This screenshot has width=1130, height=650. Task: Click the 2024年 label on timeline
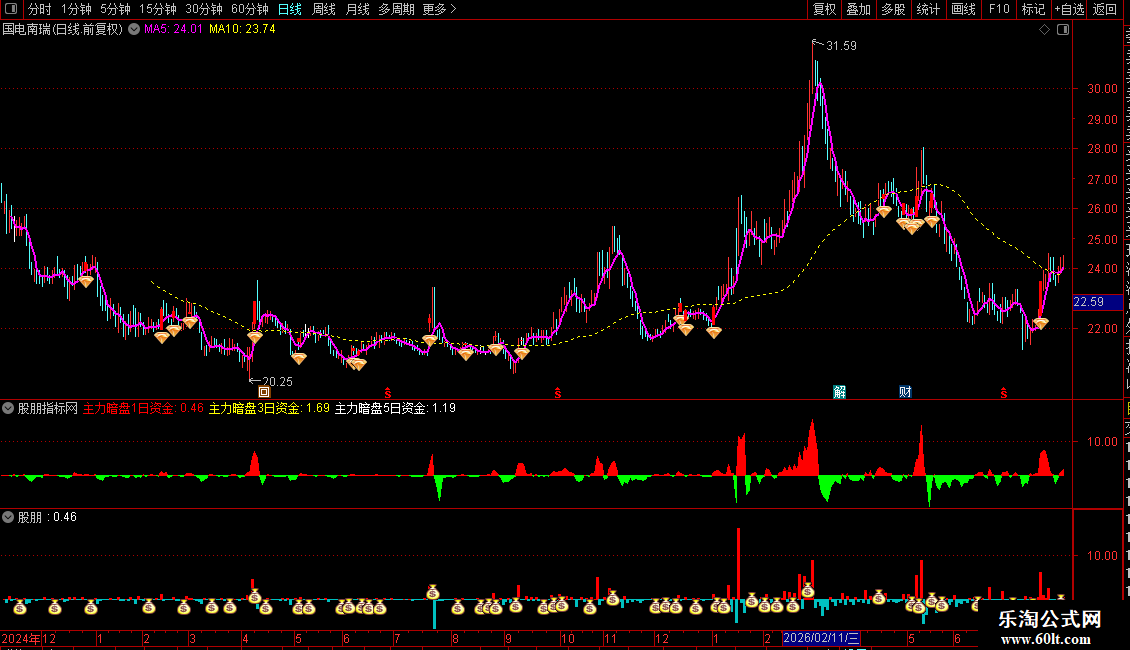(21, 638)
